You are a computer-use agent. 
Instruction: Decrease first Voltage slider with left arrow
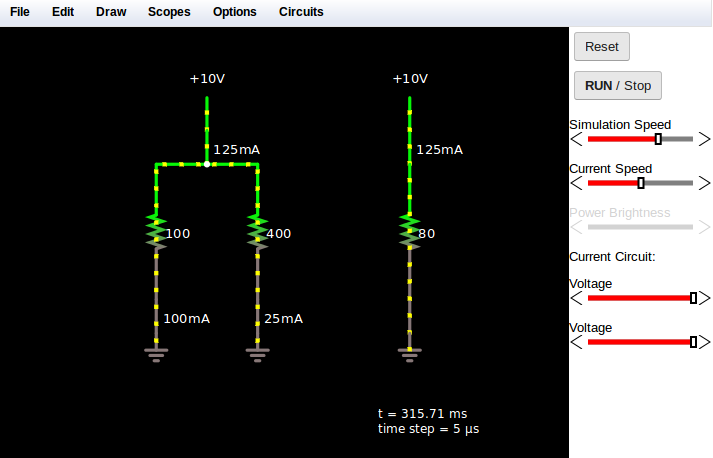click(577, 298)
